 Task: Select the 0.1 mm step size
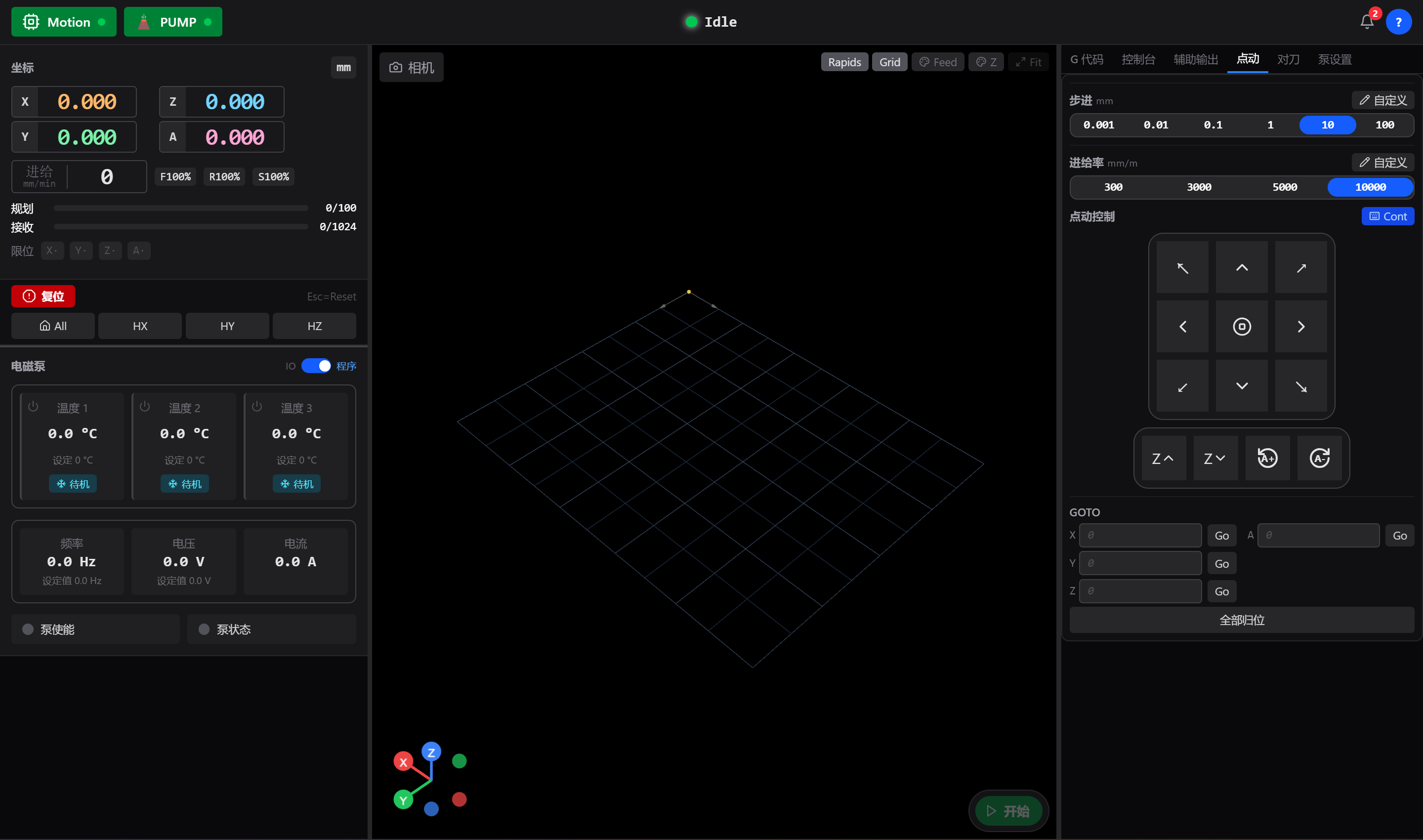(x=1213, y=125)
